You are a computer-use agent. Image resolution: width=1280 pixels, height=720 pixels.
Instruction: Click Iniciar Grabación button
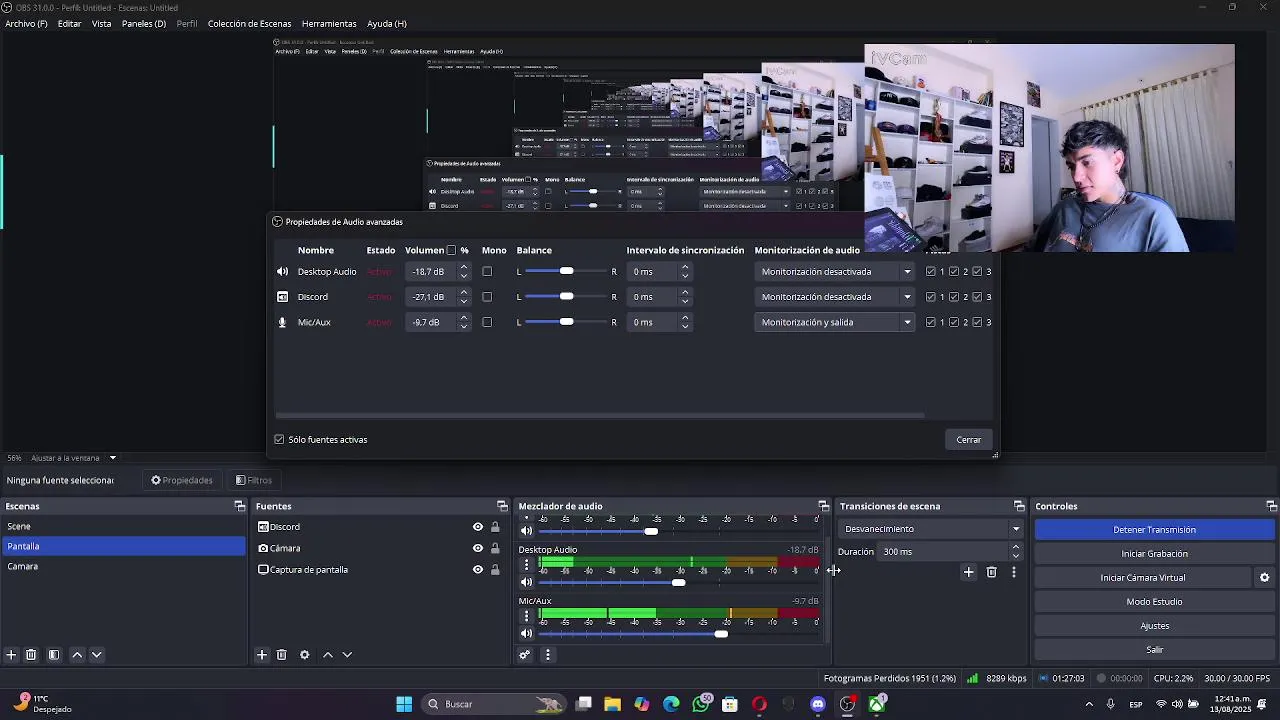pyautogui.click(x=1154, y=554)
